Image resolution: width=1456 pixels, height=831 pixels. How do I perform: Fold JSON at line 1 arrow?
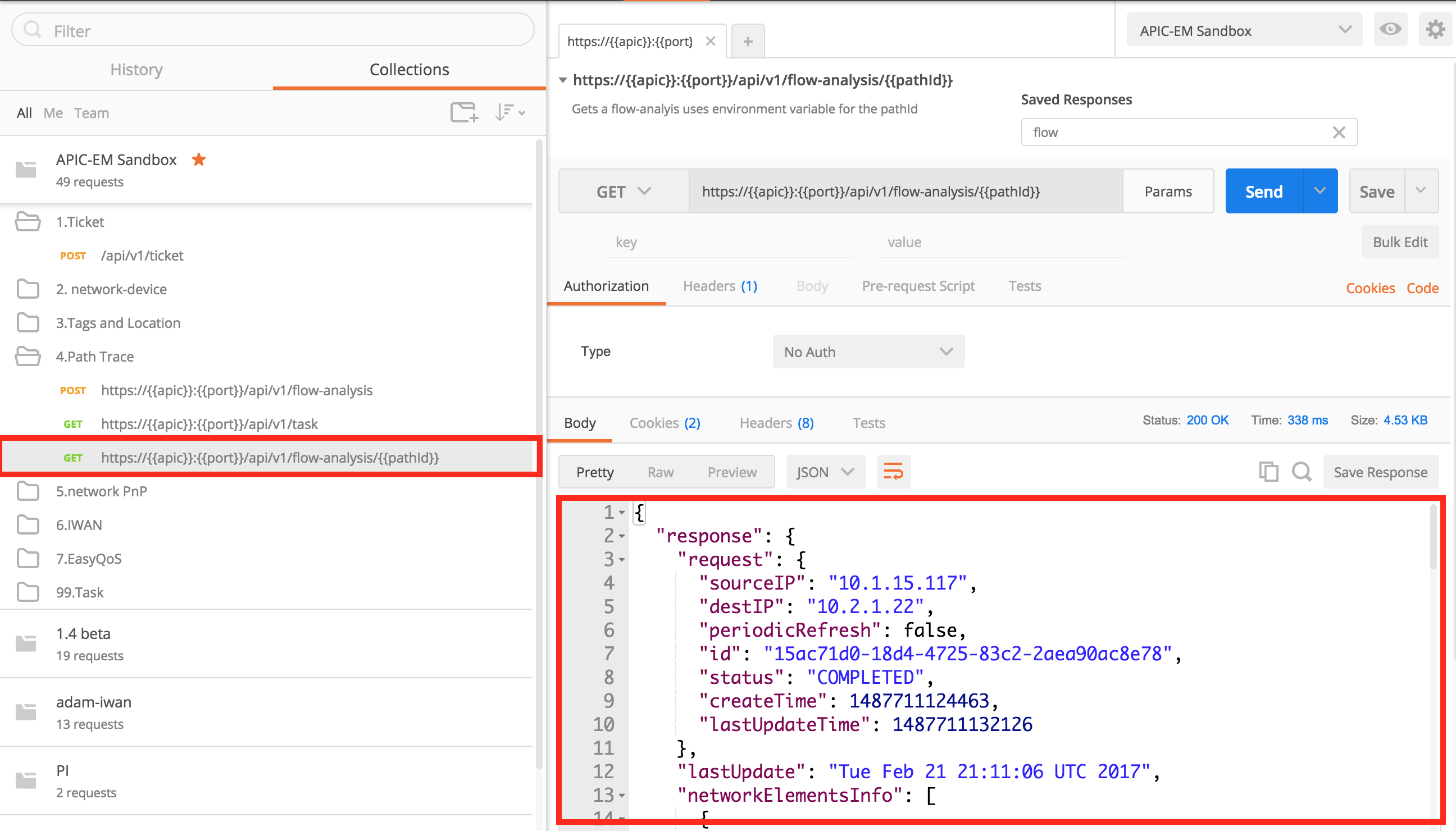tap(622, 513)
